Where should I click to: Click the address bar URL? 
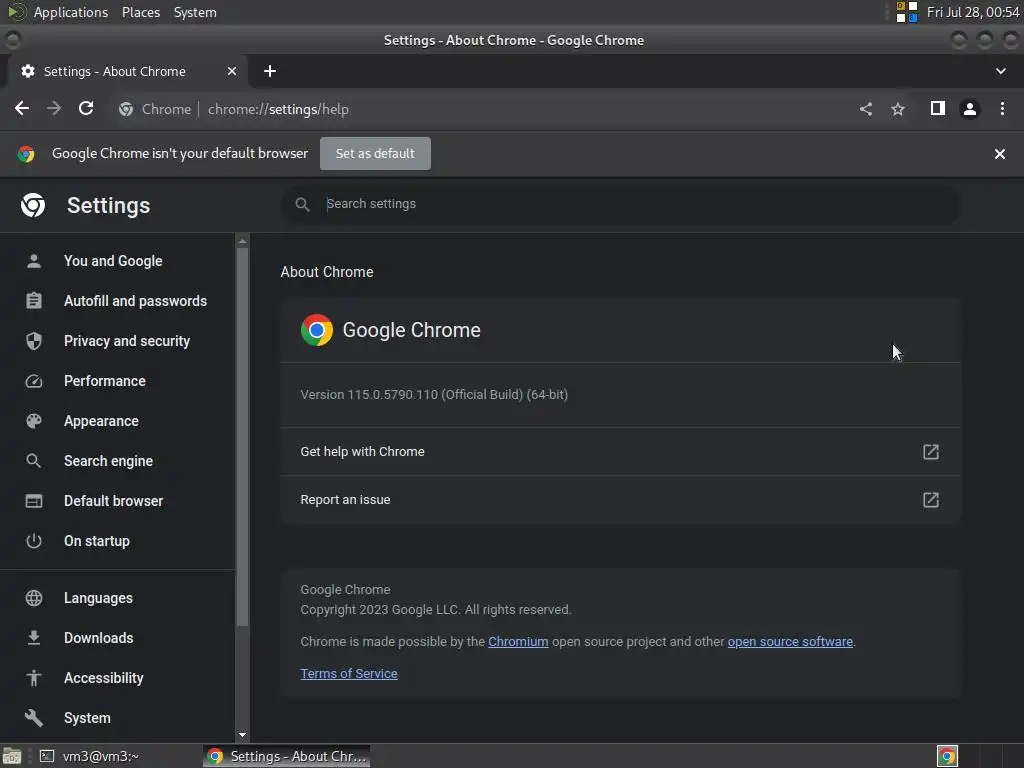pos(278,109)
